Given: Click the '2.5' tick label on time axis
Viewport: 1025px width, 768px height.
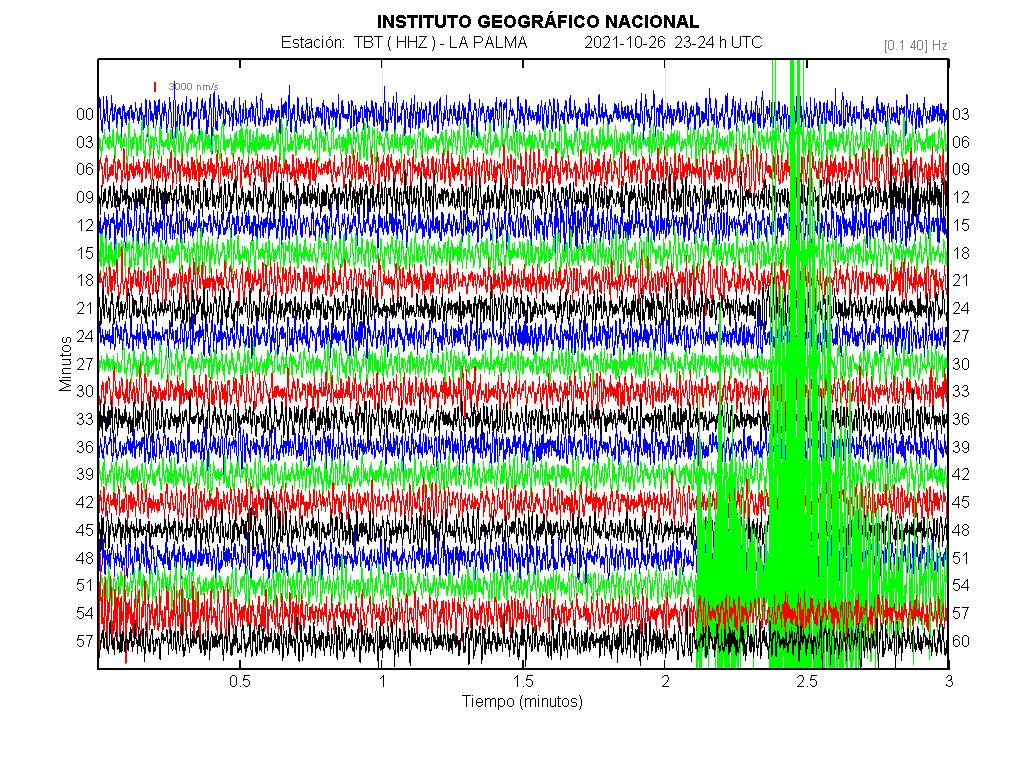Looking at the screenshot, I should point(807,682).
